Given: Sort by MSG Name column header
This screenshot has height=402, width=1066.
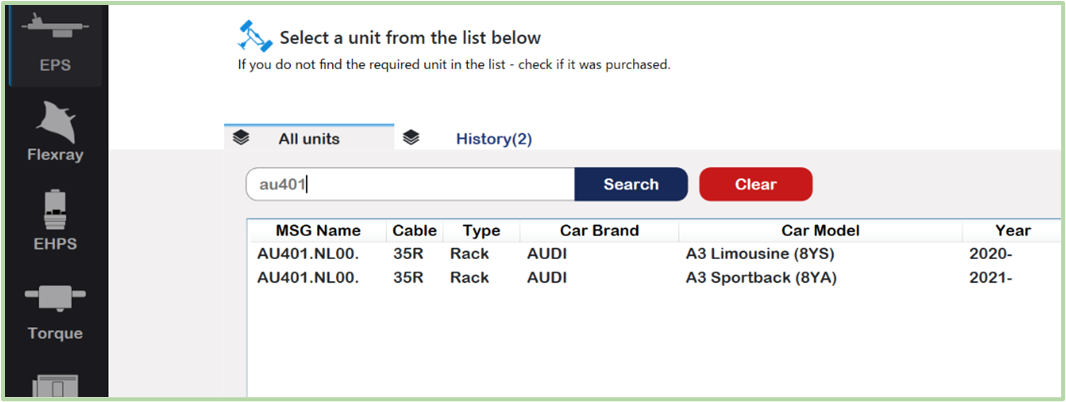Looking at the screenshot, I should [x=318, y=230].
